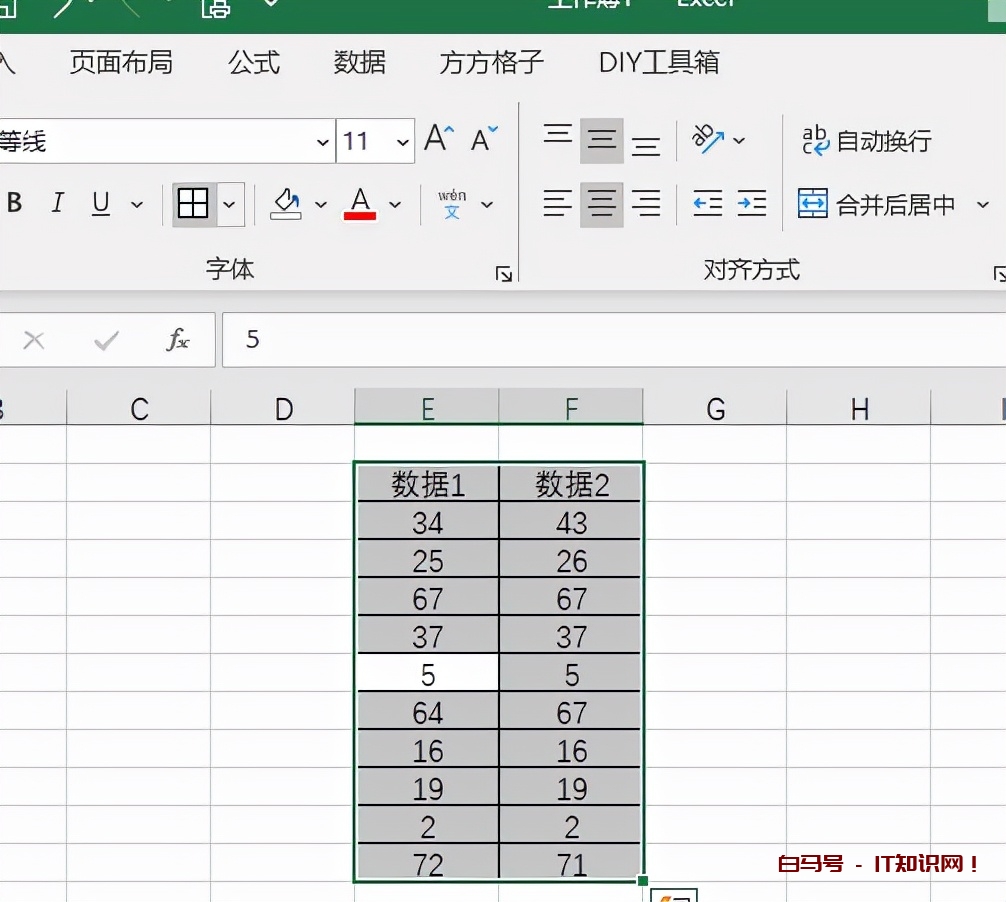The width and height of the screenshot is (1006, 902).
Task: Click the text orientation icon
Action: pos(708,140)
